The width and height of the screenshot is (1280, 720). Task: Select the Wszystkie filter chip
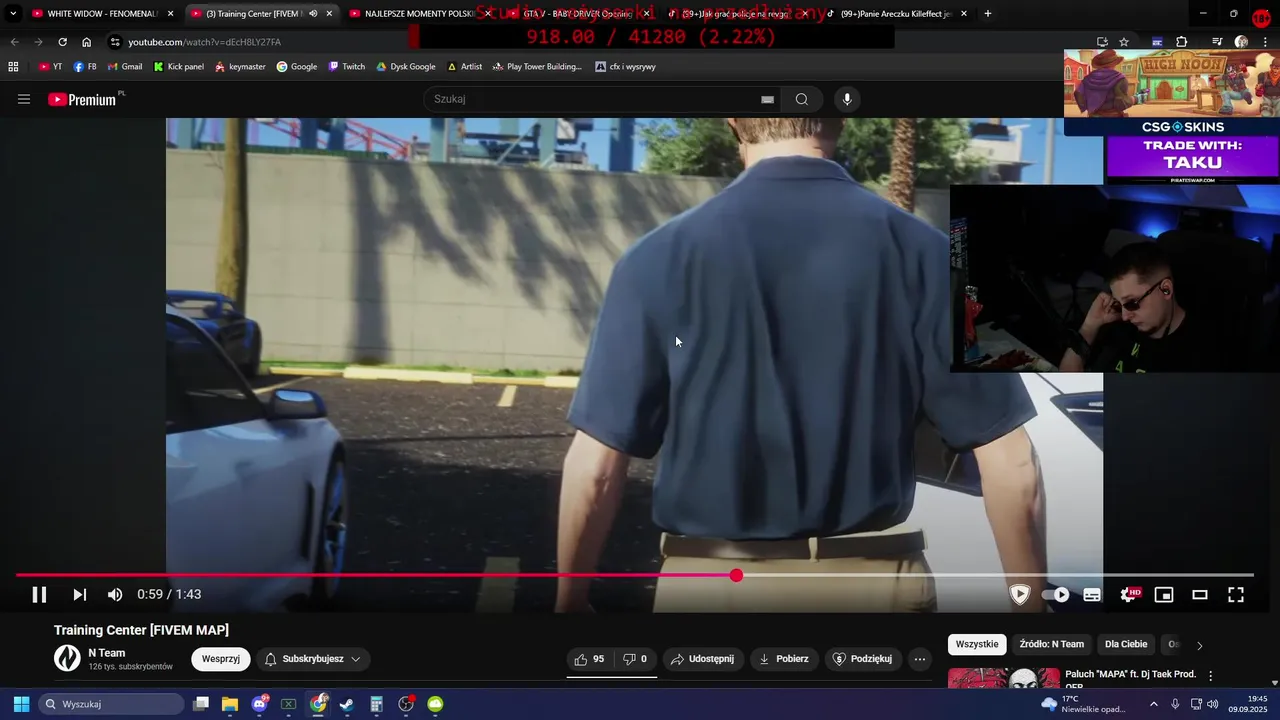tap(977, 644)
